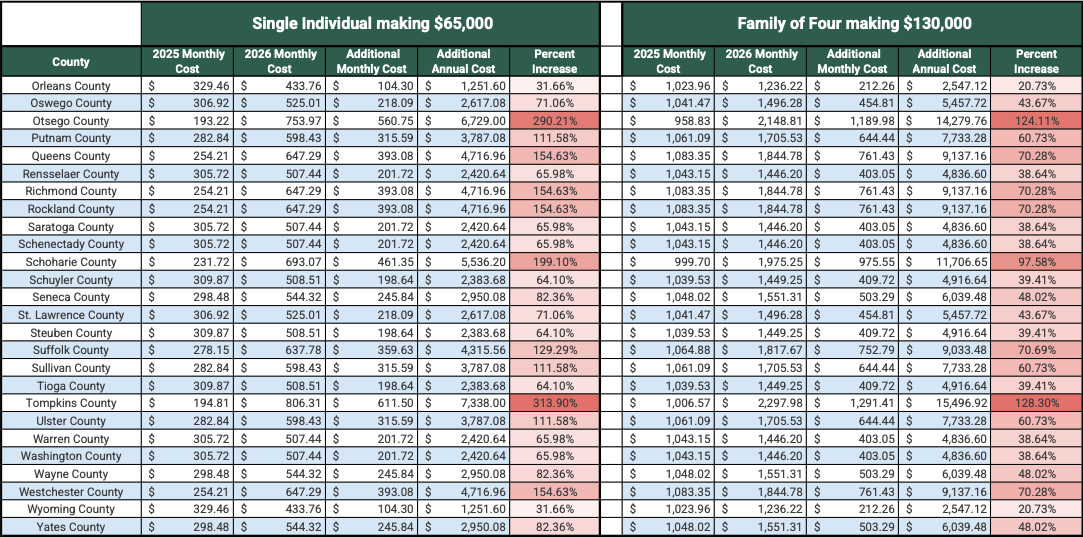Select the Family of Four making $130,000 header

click(x=853, y=23)
